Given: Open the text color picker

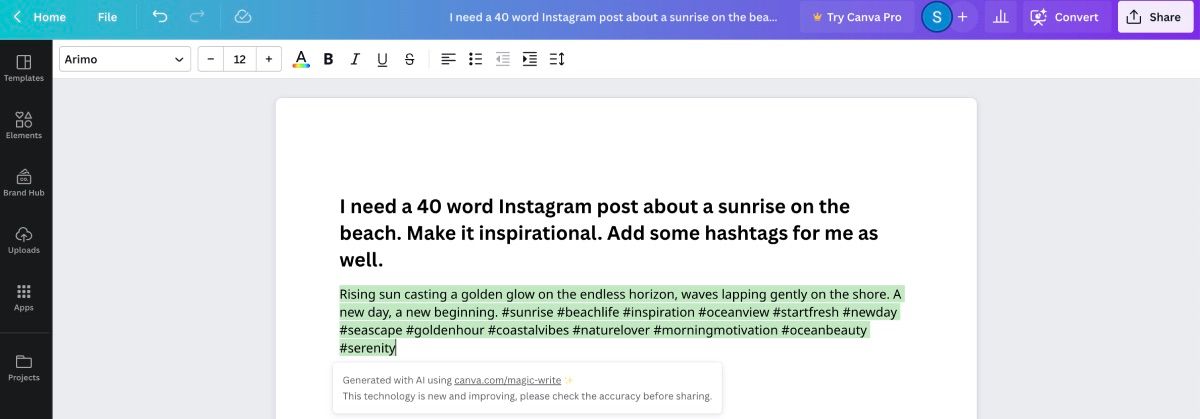Looking at the screenshot, I should [x=300, y=59].
